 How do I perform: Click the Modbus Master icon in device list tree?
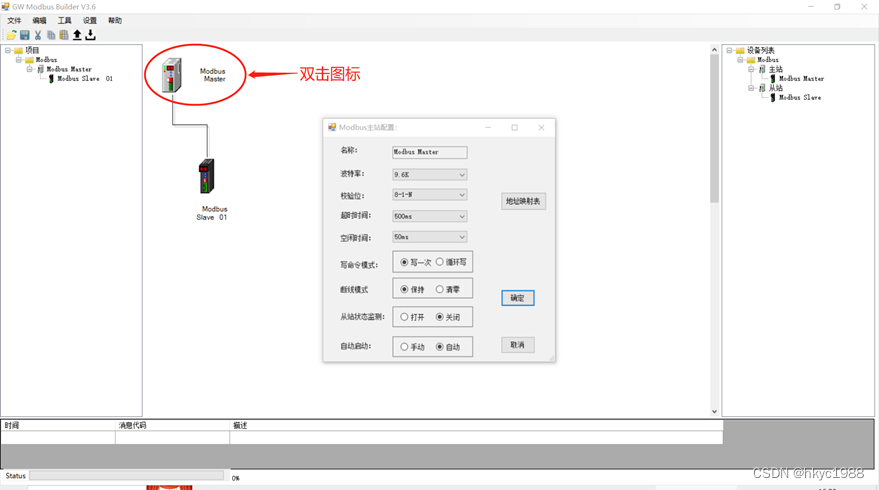[x=772, y=78]
